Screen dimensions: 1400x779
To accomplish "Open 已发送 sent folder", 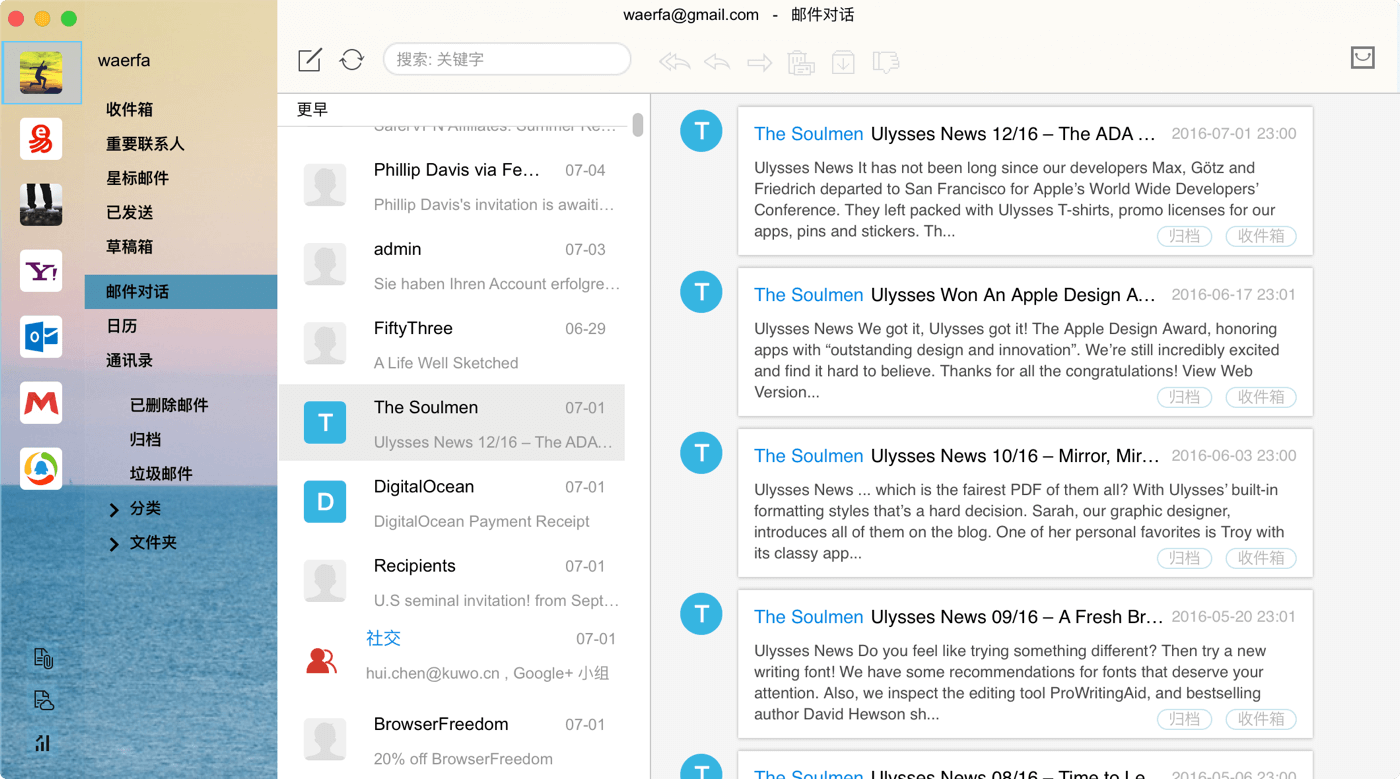I will point(129,212).
